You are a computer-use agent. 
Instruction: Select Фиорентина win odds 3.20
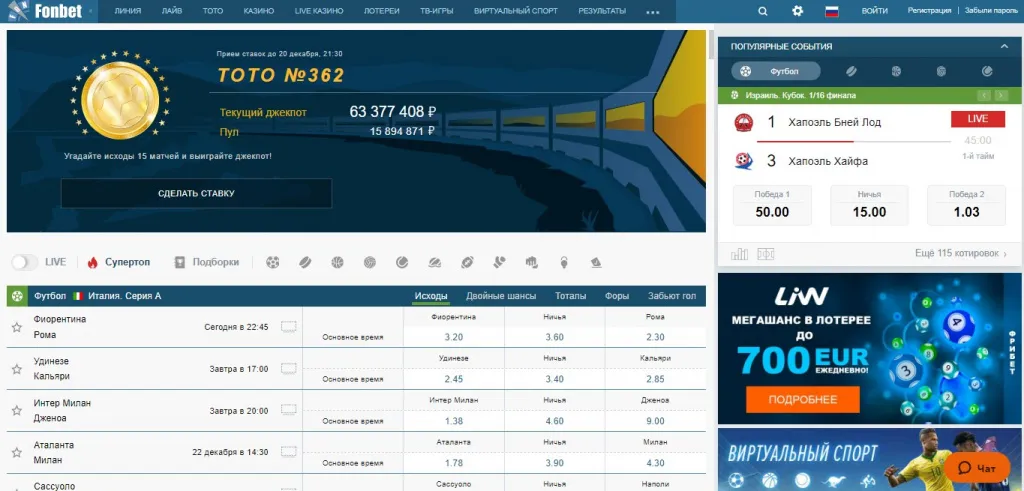pos(453,337)
